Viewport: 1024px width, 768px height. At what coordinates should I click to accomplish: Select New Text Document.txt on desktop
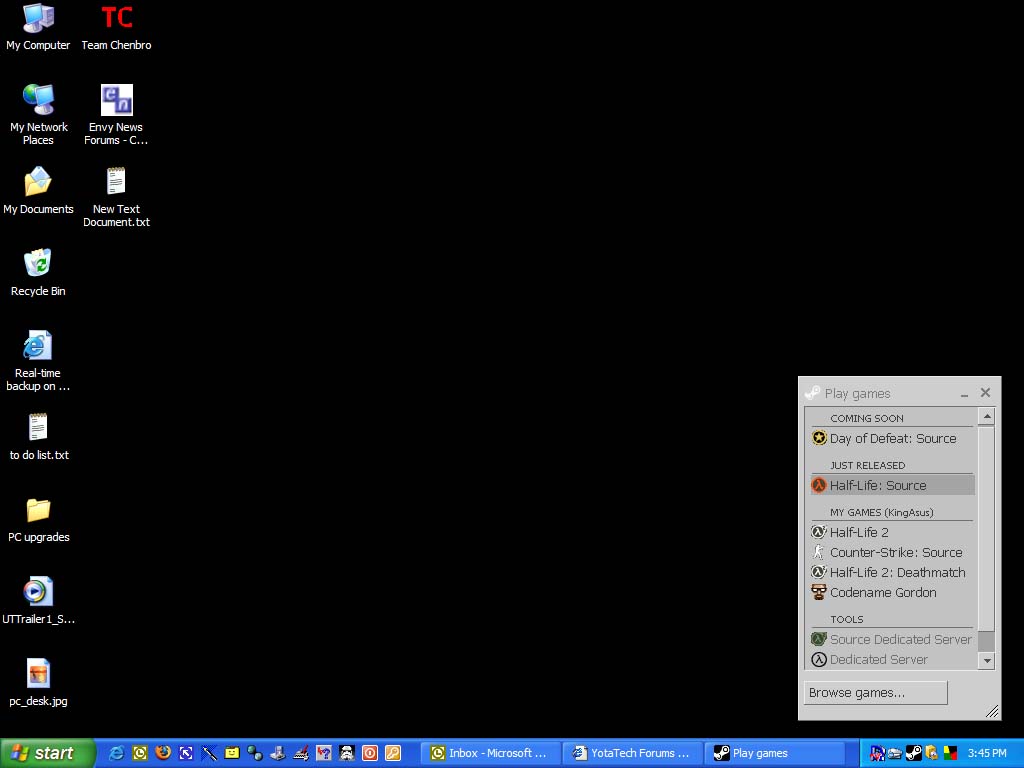(116, 197)
